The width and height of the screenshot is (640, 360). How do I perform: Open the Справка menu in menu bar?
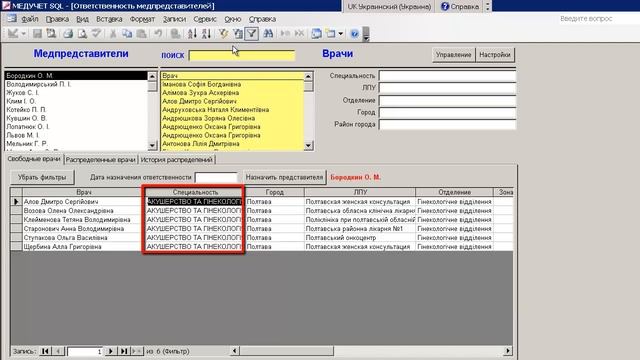tap(262, 19)
